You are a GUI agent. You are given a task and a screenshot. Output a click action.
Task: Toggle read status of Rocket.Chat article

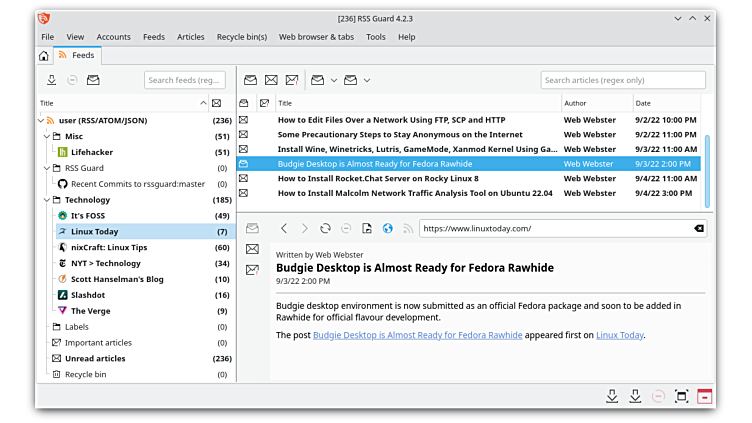(x=243, y=179)
